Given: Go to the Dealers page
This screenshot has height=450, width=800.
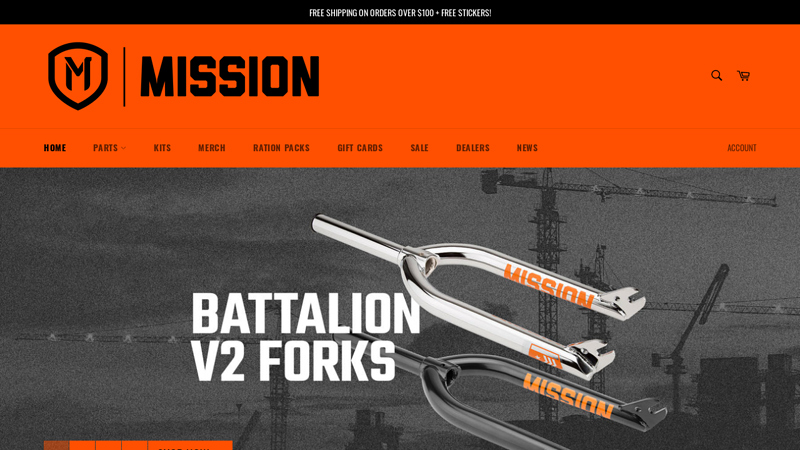Looking at the screenshot, I should pyautogui.click(x=473, y=148).
